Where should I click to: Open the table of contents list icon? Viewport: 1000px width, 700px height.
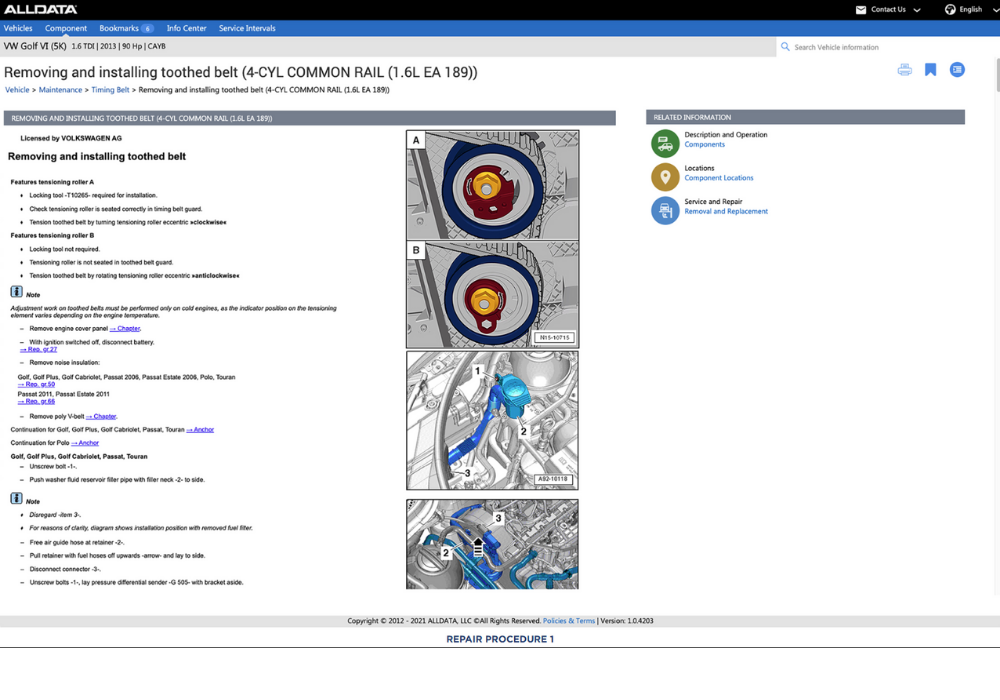[x=957, y=69]
